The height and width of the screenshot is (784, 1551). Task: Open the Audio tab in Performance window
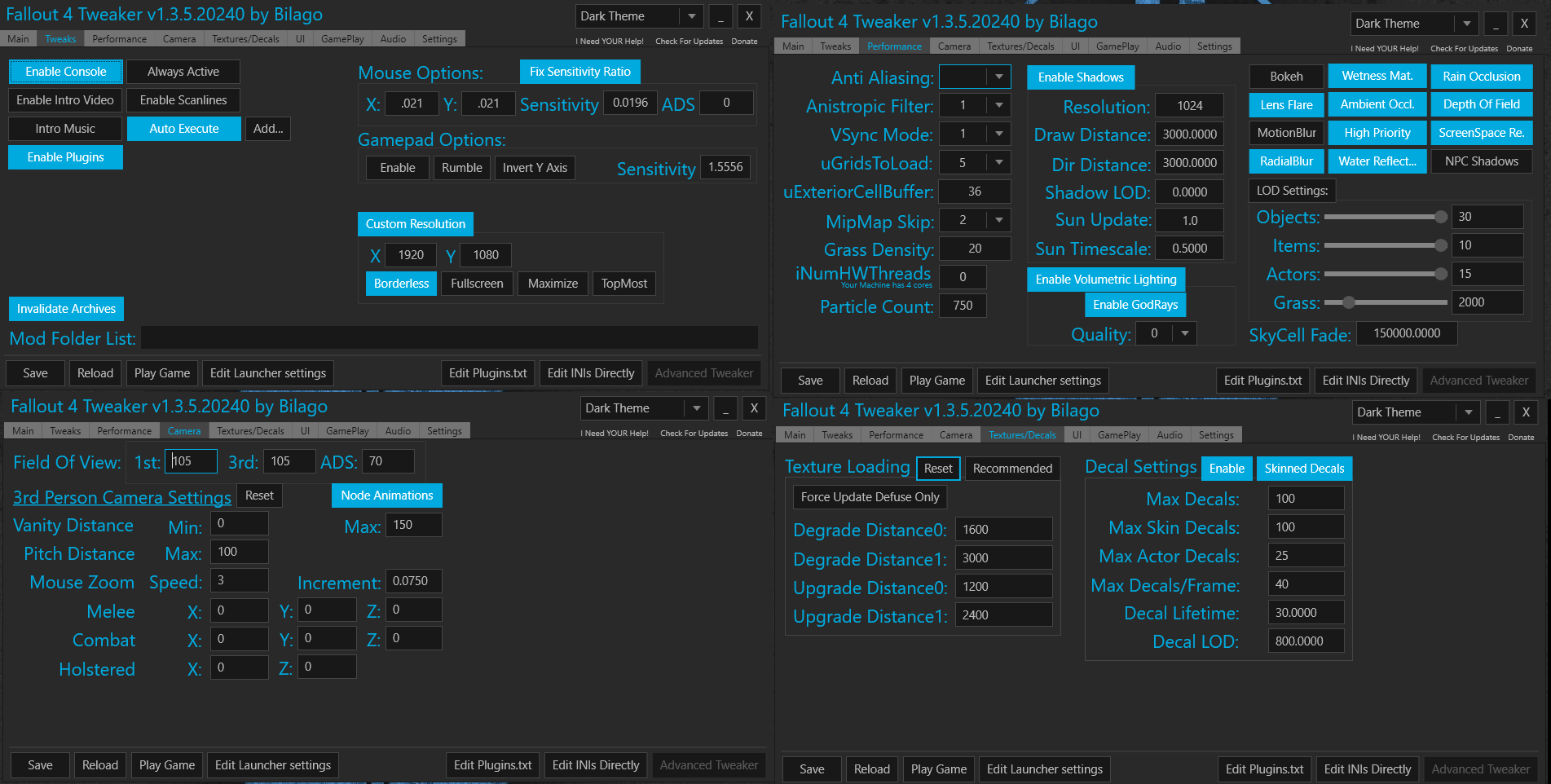pos(1168,46)
